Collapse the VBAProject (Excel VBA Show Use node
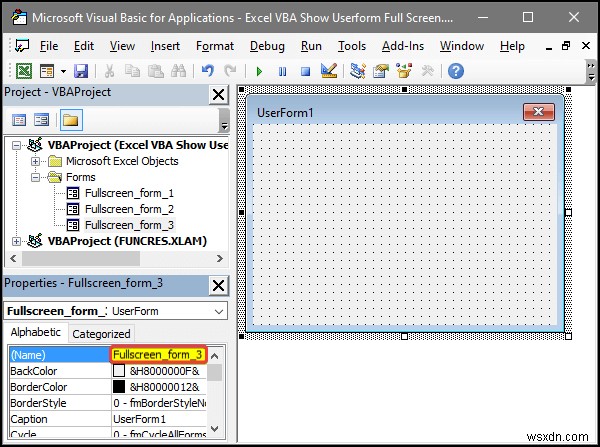600x447 pixels. click(16, 145)
